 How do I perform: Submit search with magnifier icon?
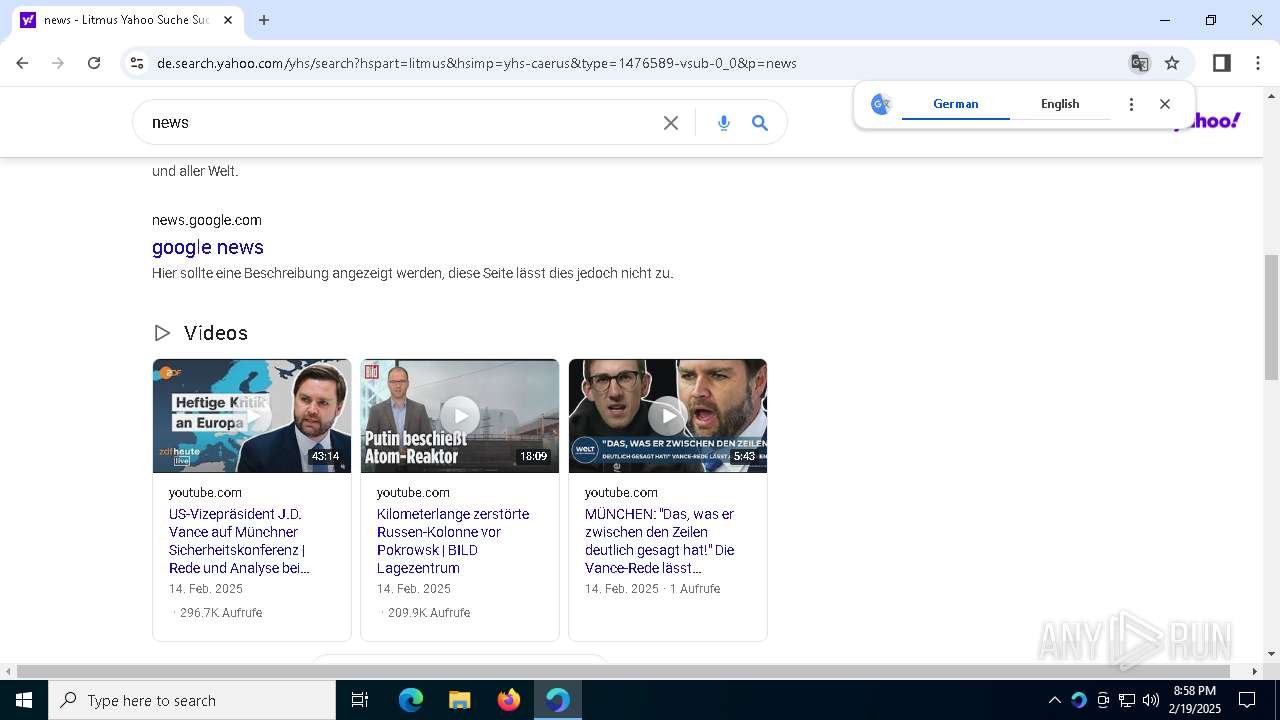pyautogui.click(x=760, y=123)
